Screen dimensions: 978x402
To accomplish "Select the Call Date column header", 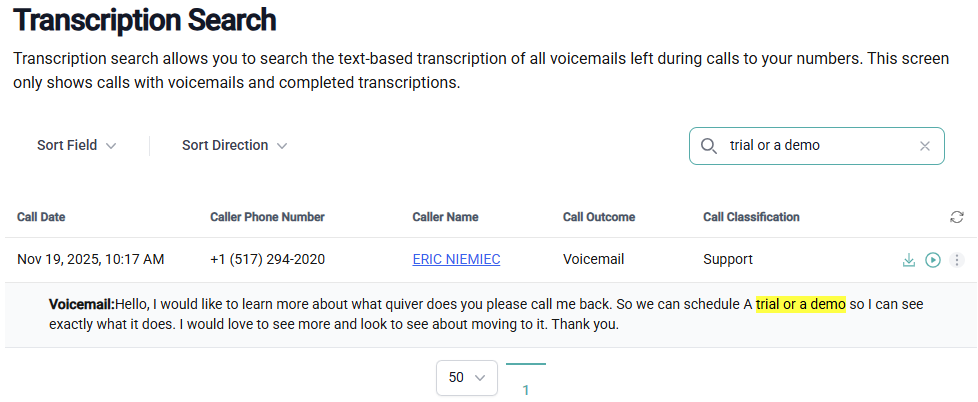I will (x=41, y=217).
